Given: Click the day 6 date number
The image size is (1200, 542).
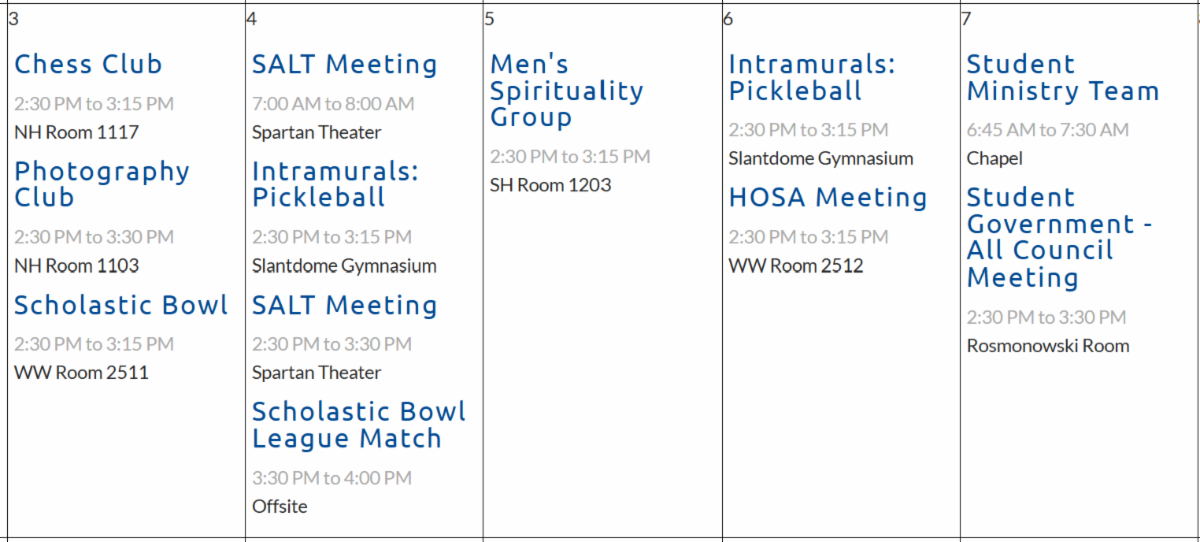Looking at the screenshot, I should point(728,18).
